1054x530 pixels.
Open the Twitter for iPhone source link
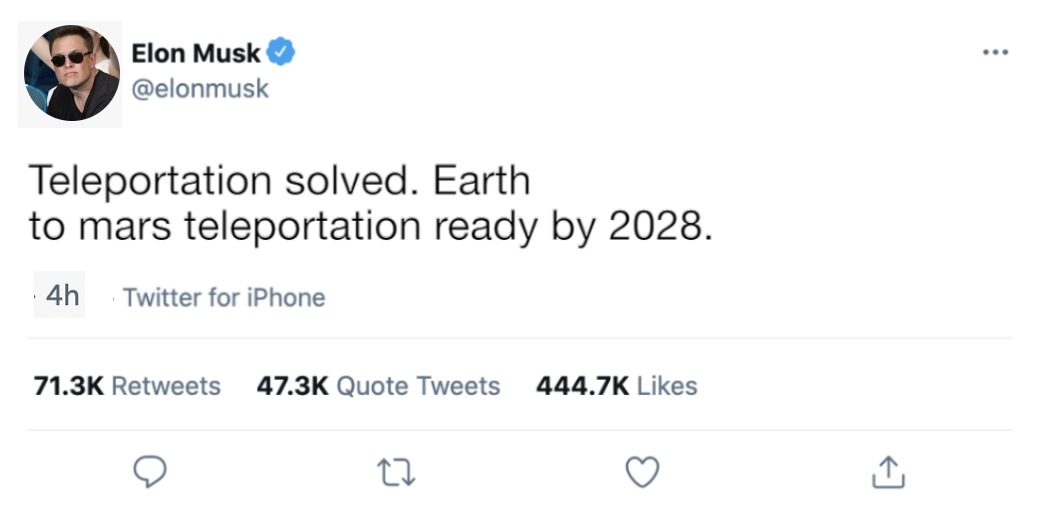pyautogui.click(x=224, y=297)
